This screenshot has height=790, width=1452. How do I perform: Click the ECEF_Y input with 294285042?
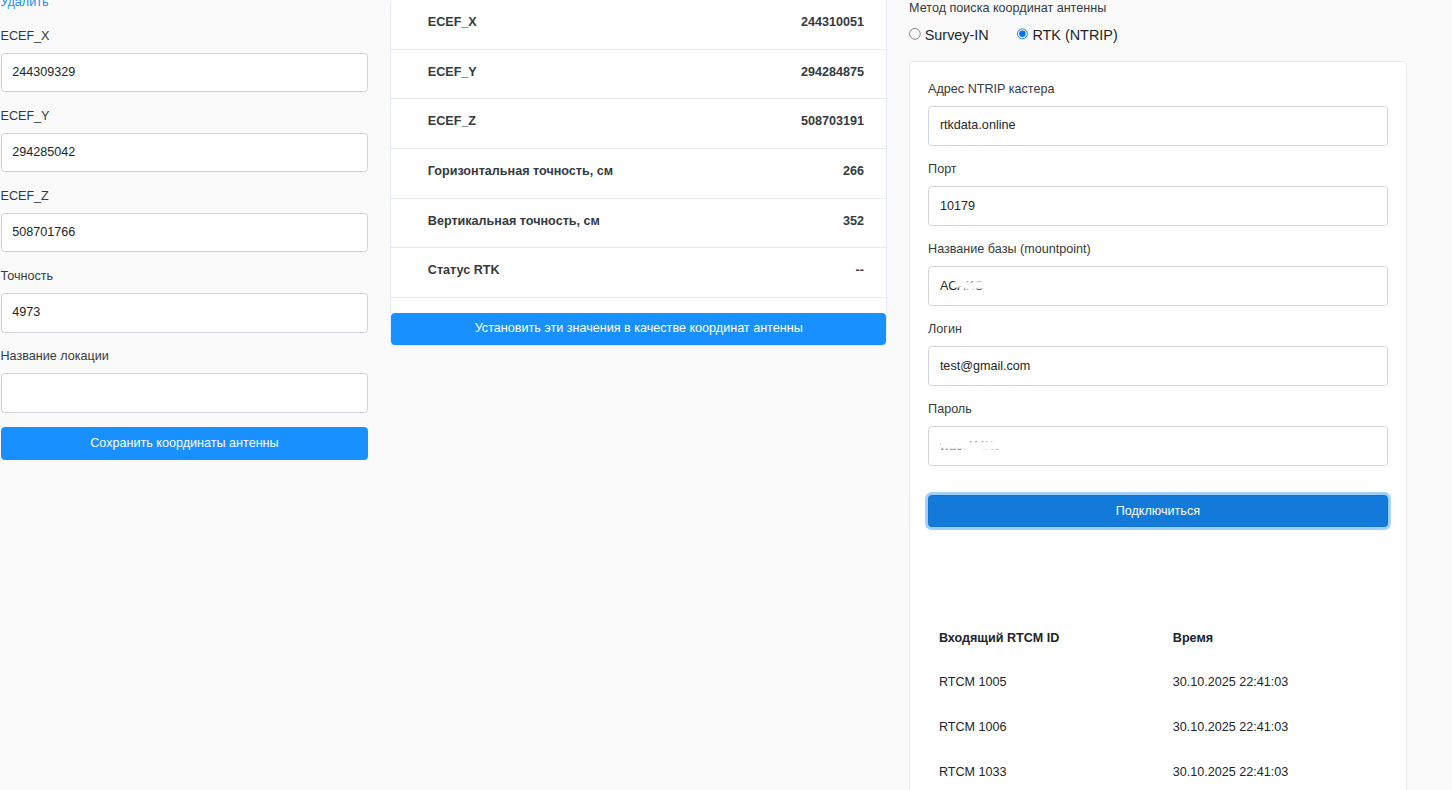pyautogui.click(x=184, y=152)
